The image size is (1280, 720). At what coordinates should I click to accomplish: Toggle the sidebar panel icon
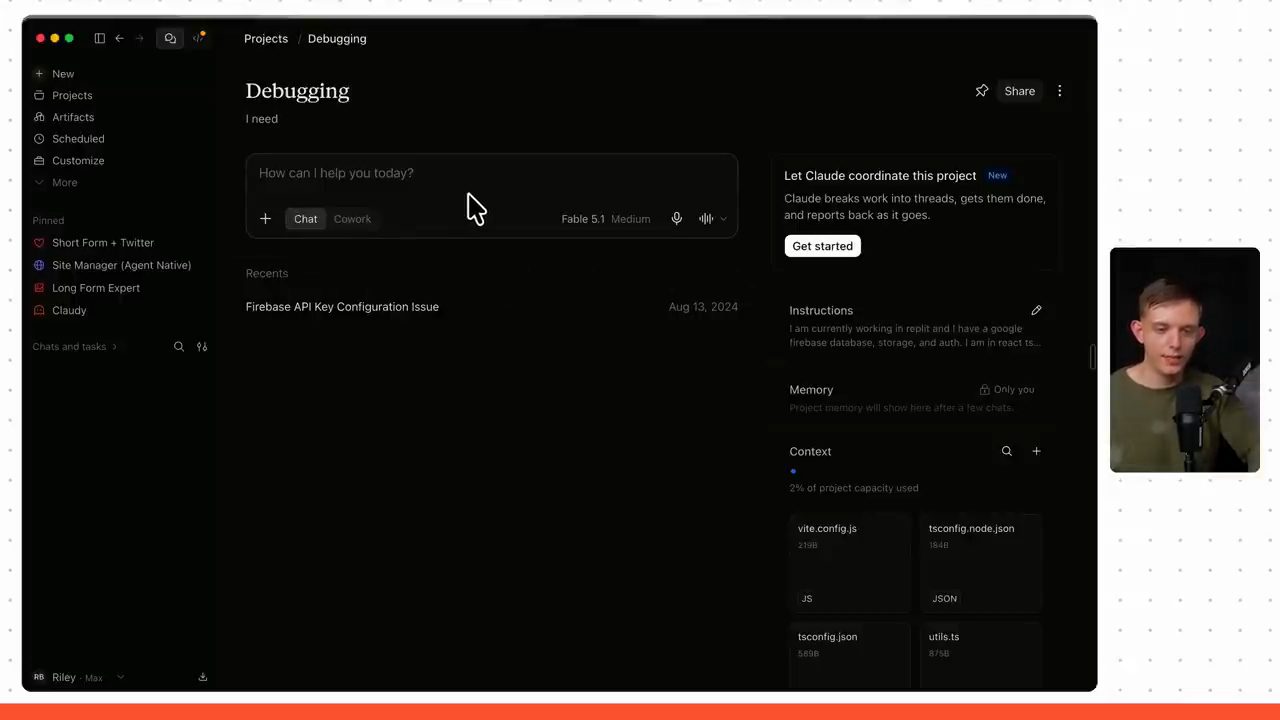pyautogui.click(x=100, y=38)
